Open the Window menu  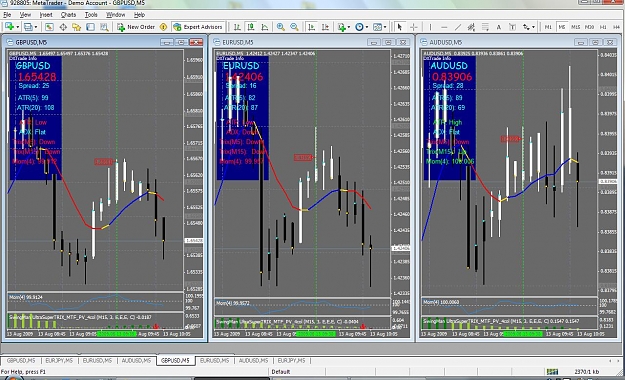[x=116, y=15]
